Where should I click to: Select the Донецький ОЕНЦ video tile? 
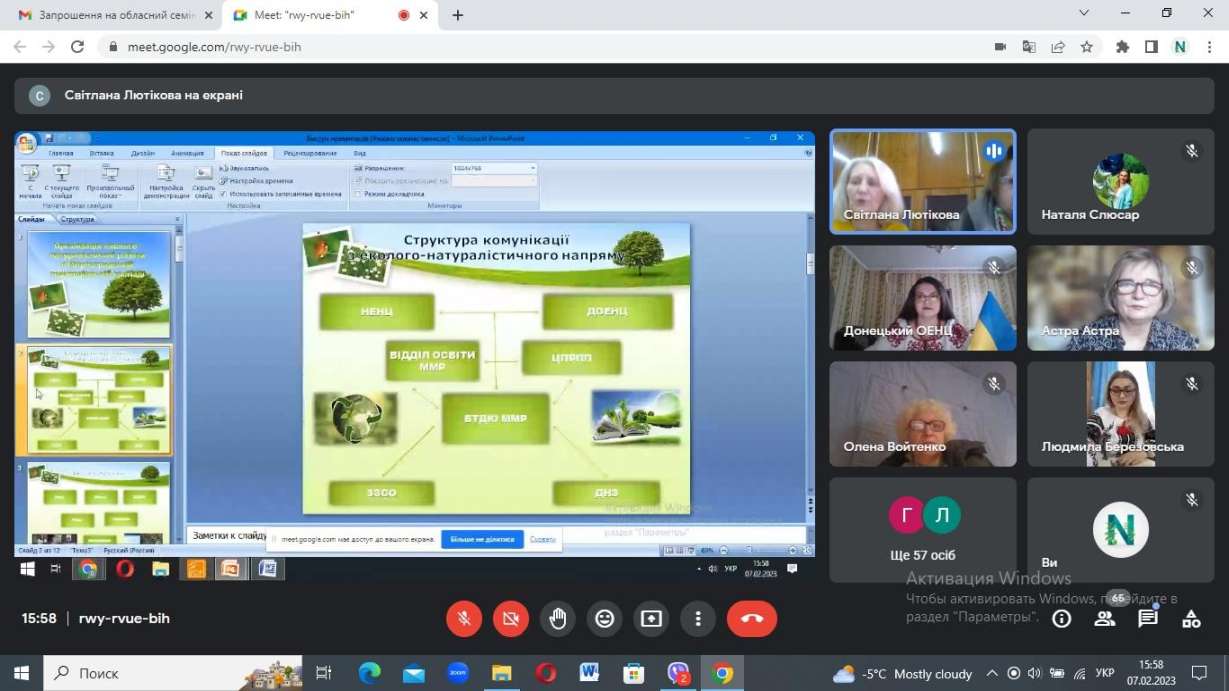pos(923,298)
